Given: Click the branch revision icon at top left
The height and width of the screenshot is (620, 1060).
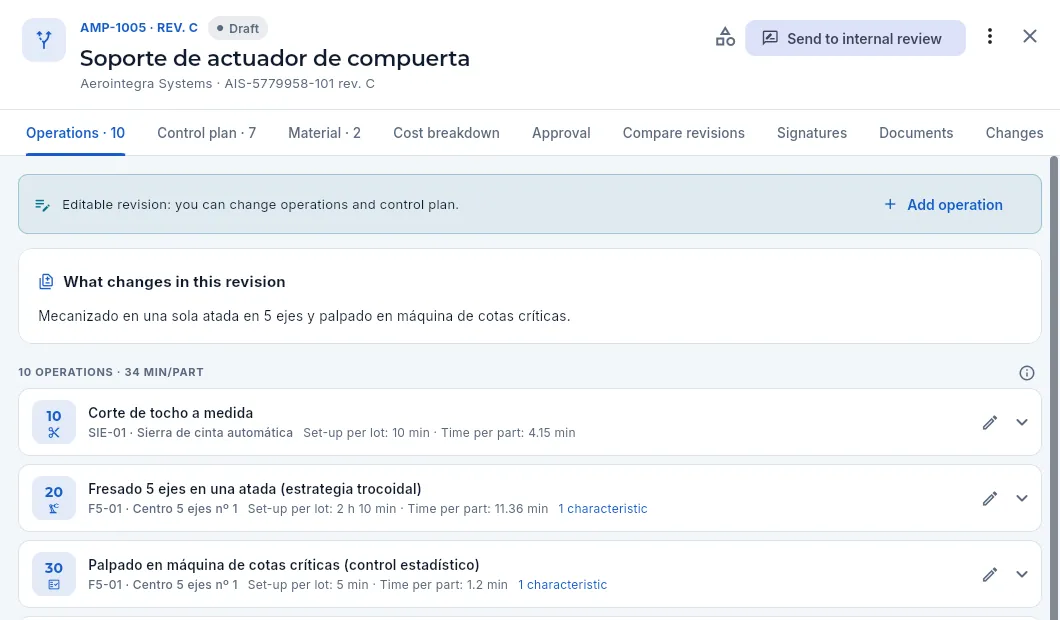Looking at the screenshot, I should pyautogui.click(x=44, y=40).
